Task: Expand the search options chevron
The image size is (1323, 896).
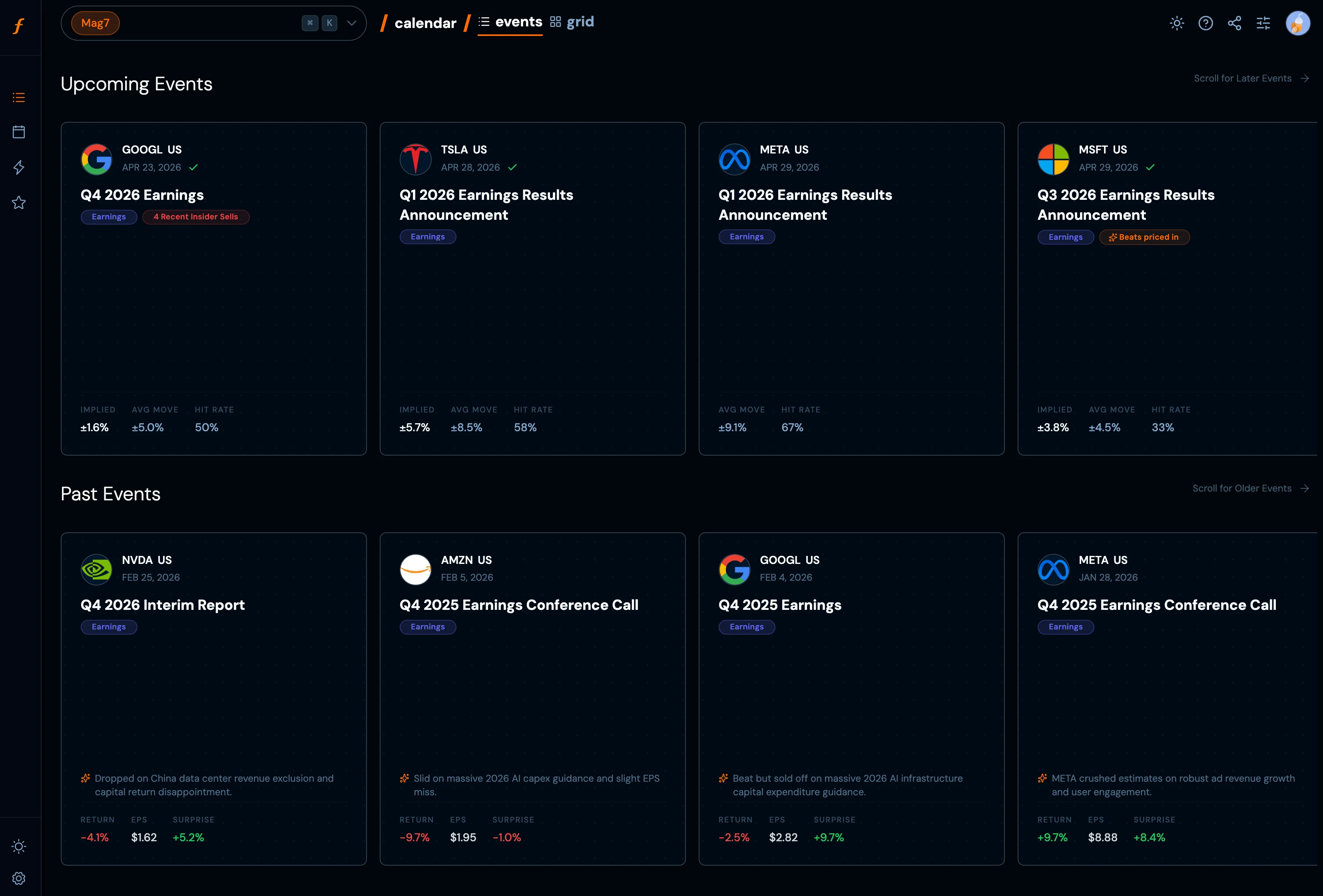Action: (x=351, y=23)
